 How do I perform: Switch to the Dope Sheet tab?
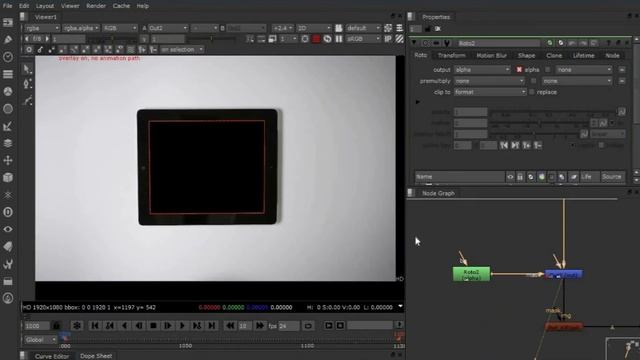[96, 356]
